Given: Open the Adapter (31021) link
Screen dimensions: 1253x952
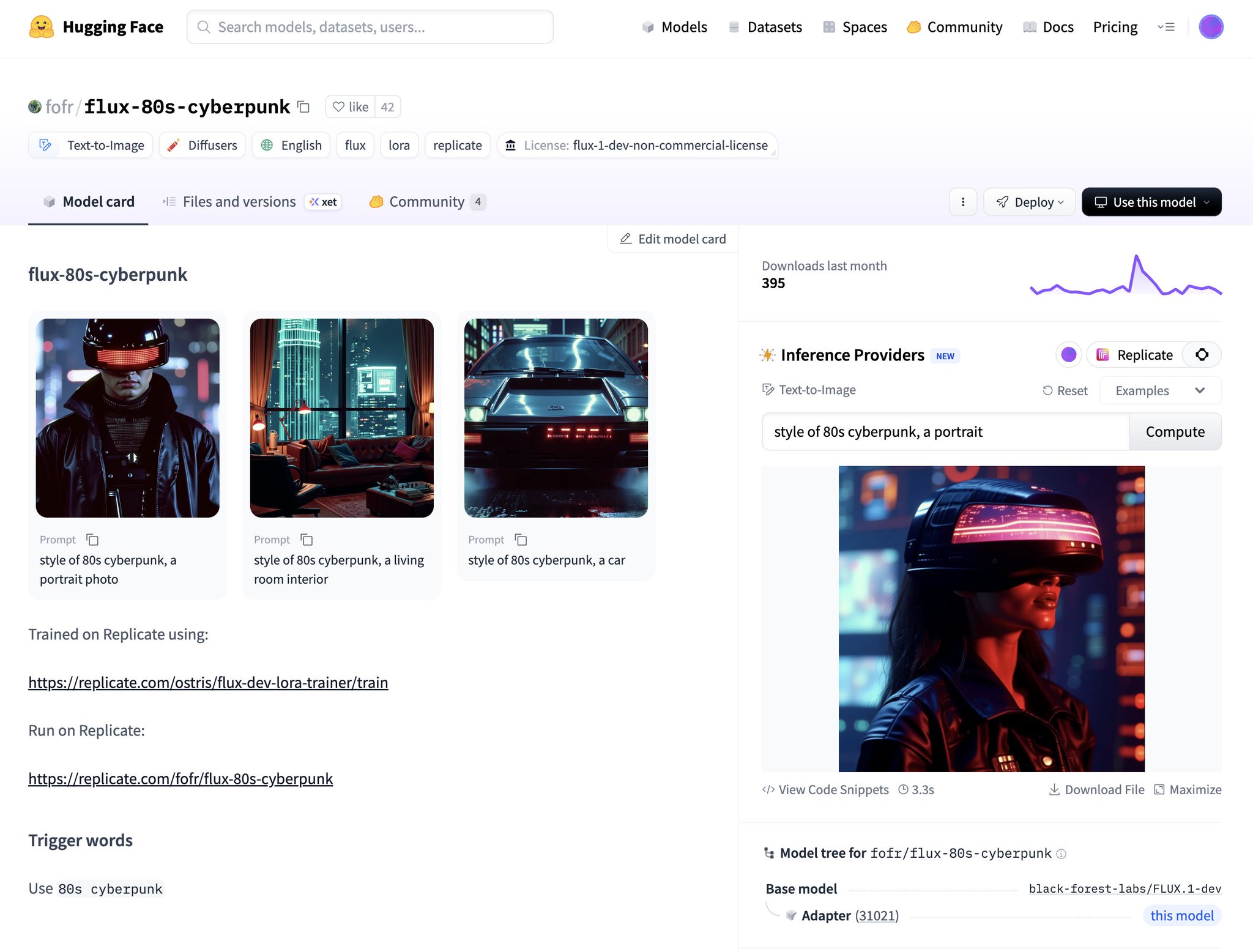Looking at the screenshot, I should 850,916.
